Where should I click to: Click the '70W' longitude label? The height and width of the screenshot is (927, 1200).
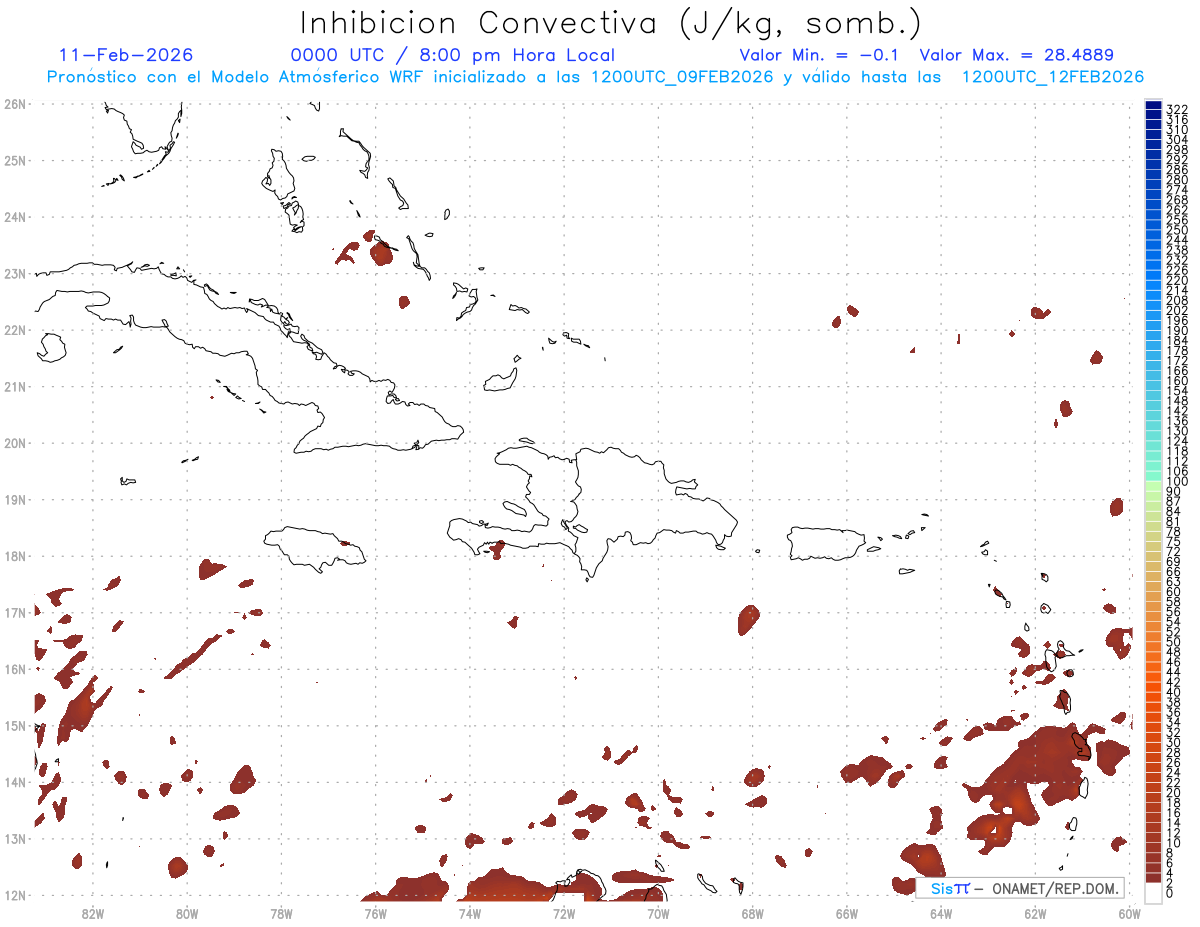[658, 913]
